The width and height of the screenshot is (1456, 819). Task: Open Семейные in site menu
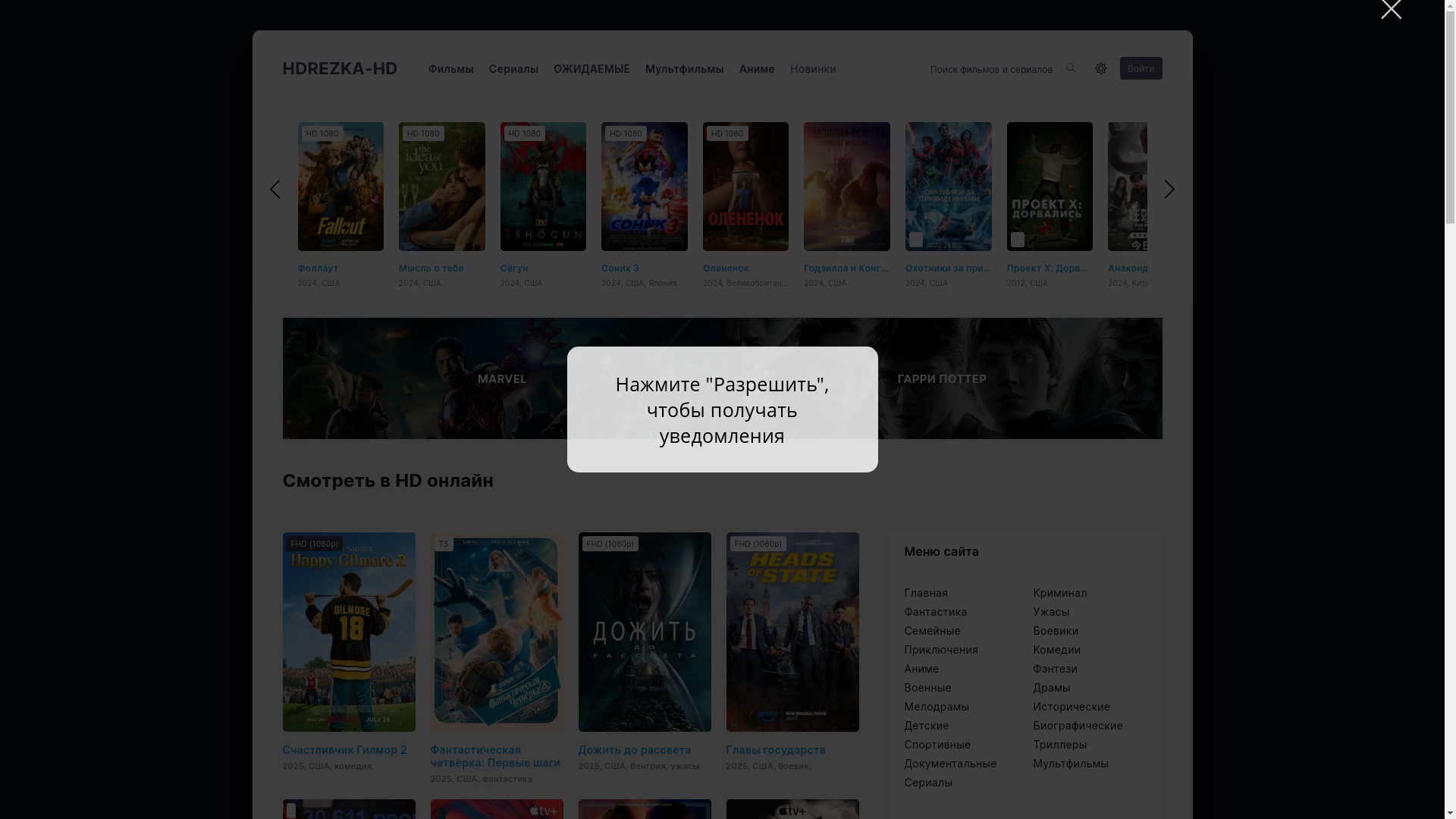click(932, 631)
